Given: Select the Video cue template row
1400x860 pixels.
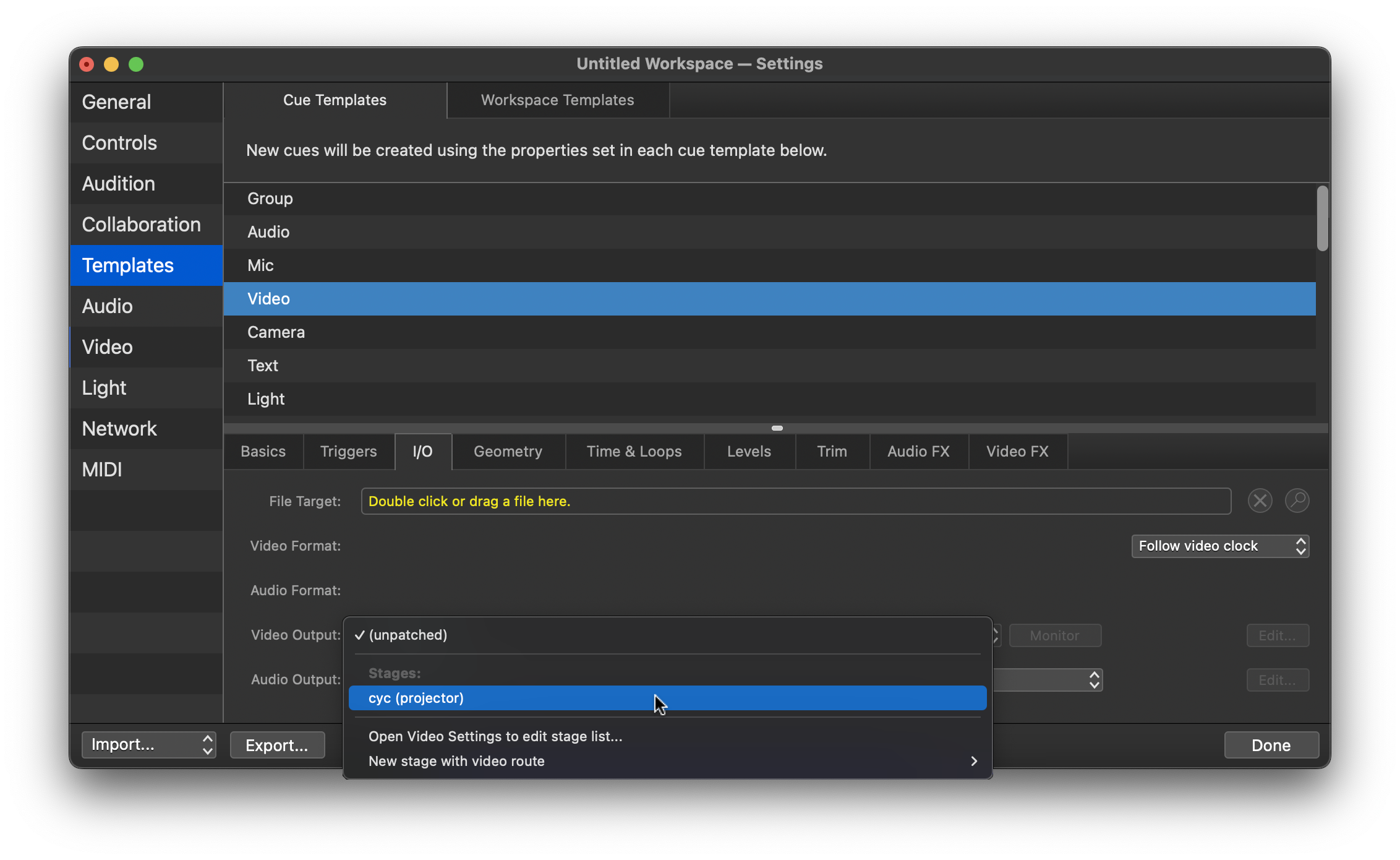Looking at the screenshot, I should [770, 299].
